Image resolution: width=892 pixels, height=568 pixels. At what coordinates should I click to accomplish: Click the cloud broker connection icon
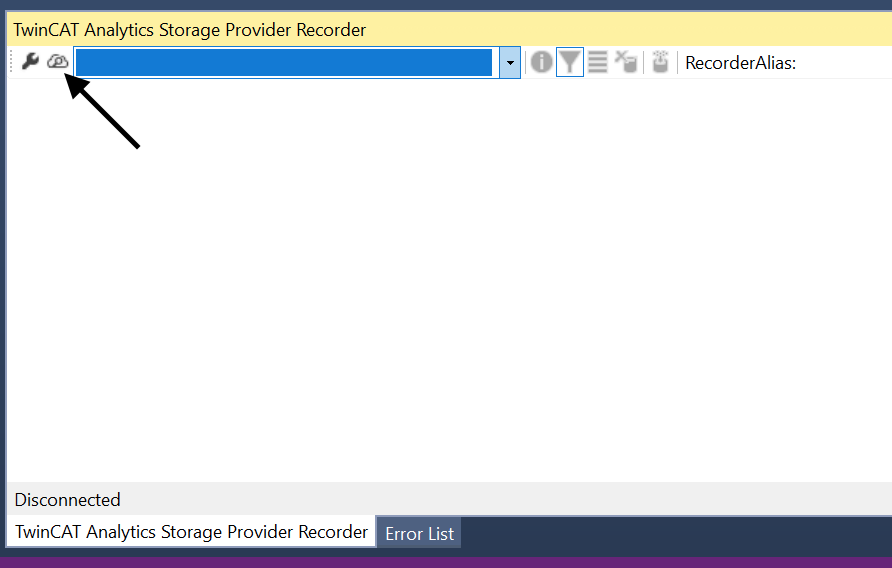(x=57, y=61)
